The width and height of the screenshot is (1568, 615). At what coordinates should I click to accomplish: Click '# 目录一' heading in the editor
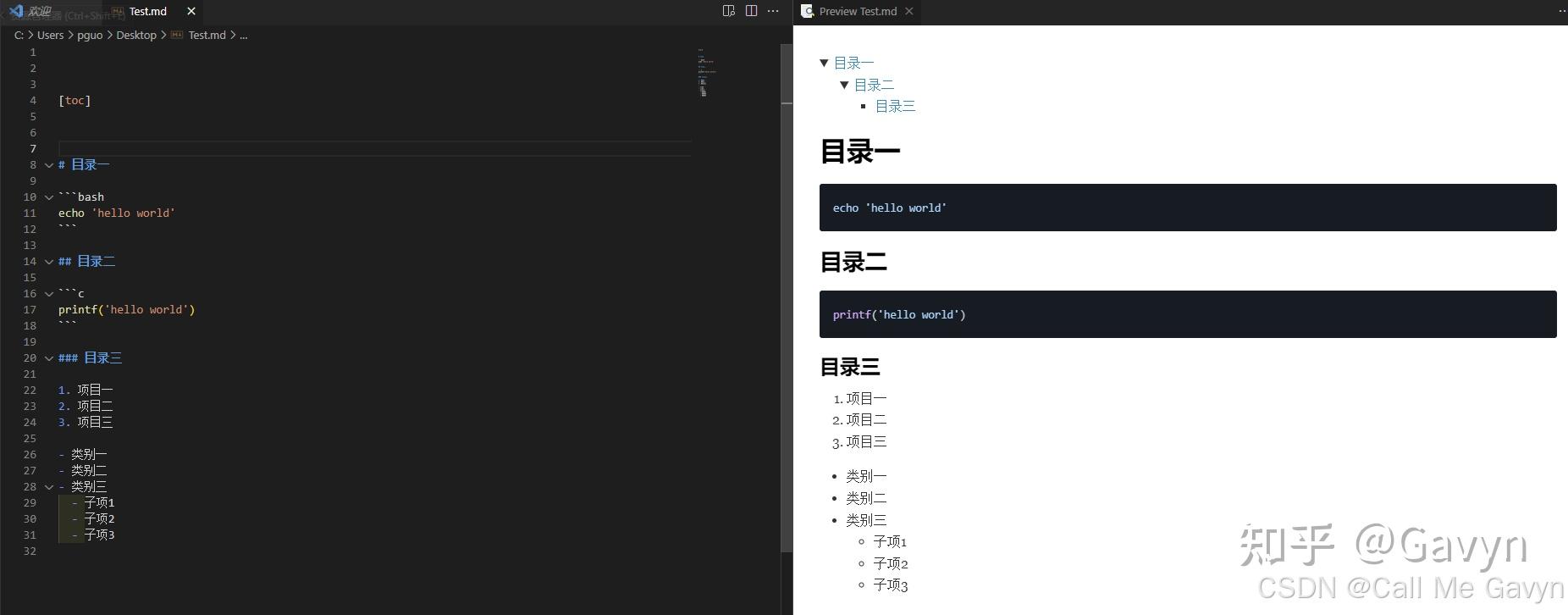(x=84, y=164)
